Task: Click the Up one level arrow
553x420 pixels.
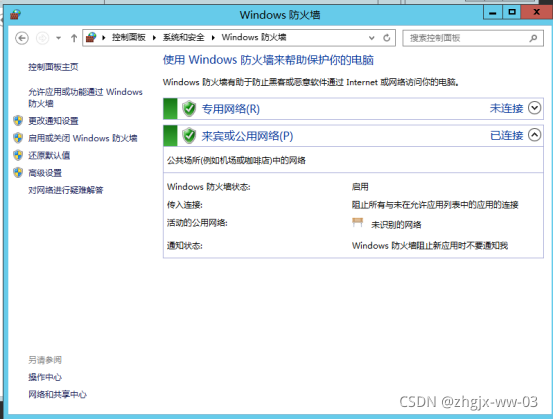Action: [74, 38]
